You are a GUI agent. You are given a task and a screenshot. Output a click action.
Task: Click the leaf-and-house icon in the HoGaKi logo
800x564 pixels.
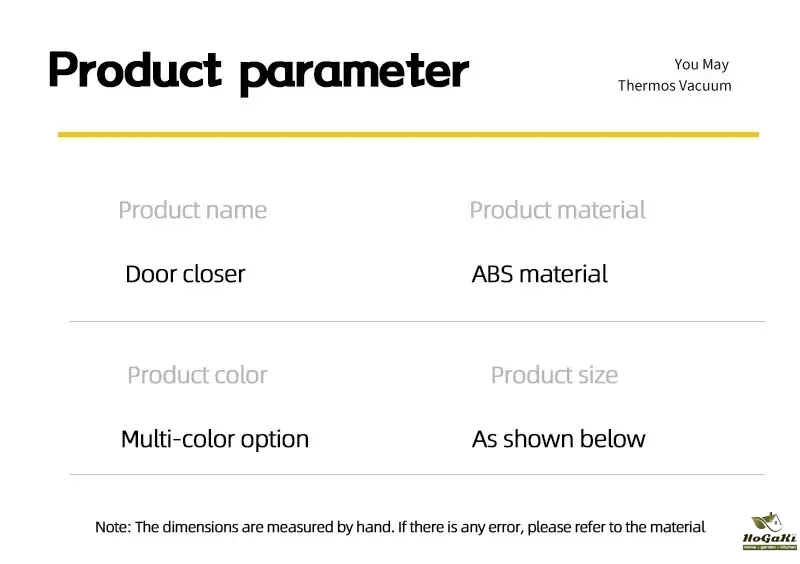tap(767, 523)
